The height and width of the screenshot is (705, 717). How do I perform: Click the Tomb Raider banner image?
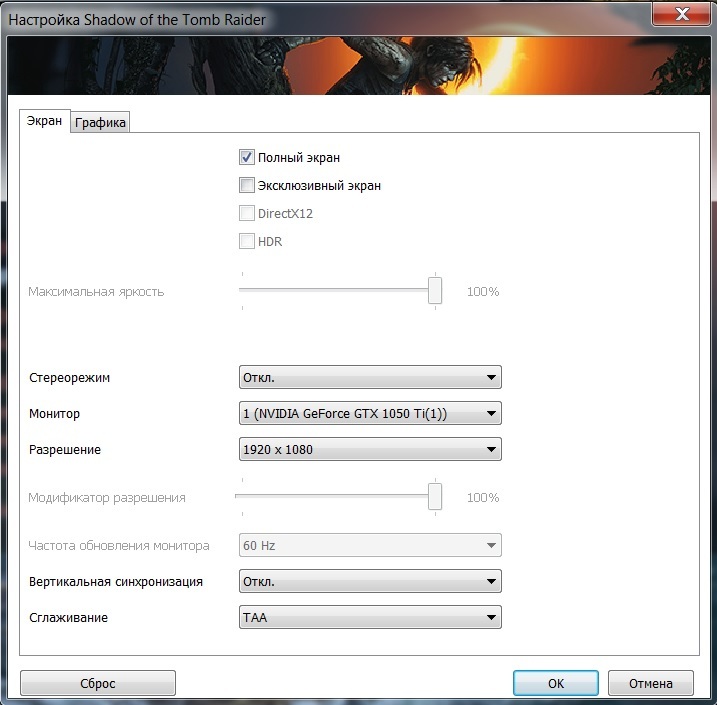tap(358, 67)
